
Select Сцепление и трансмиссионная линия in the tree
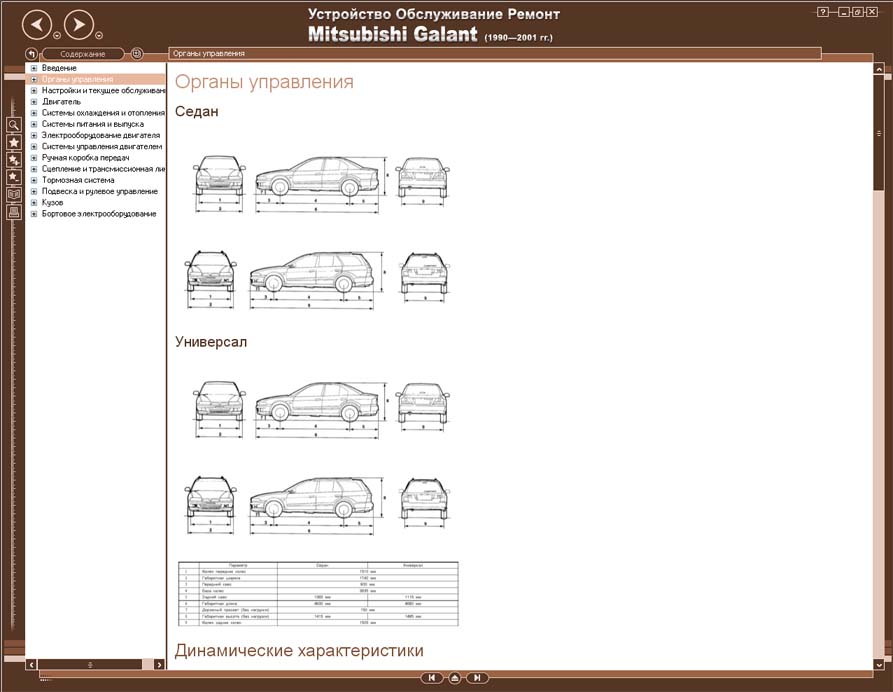coord(103,169)
